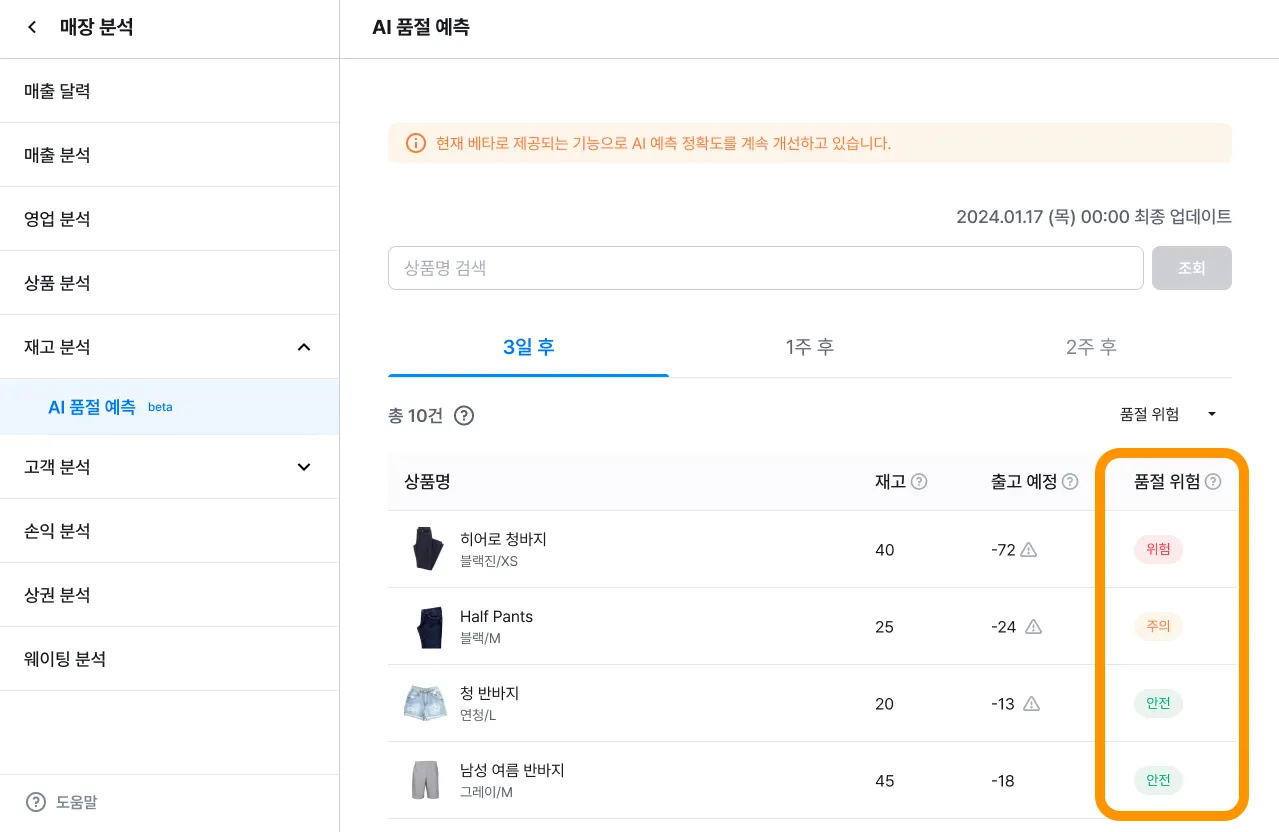Click the help icon beside 총 10건
Image resolution: width=1279 pixels, height=832 pixels.
pyautogui.click(x=464, y=415)
